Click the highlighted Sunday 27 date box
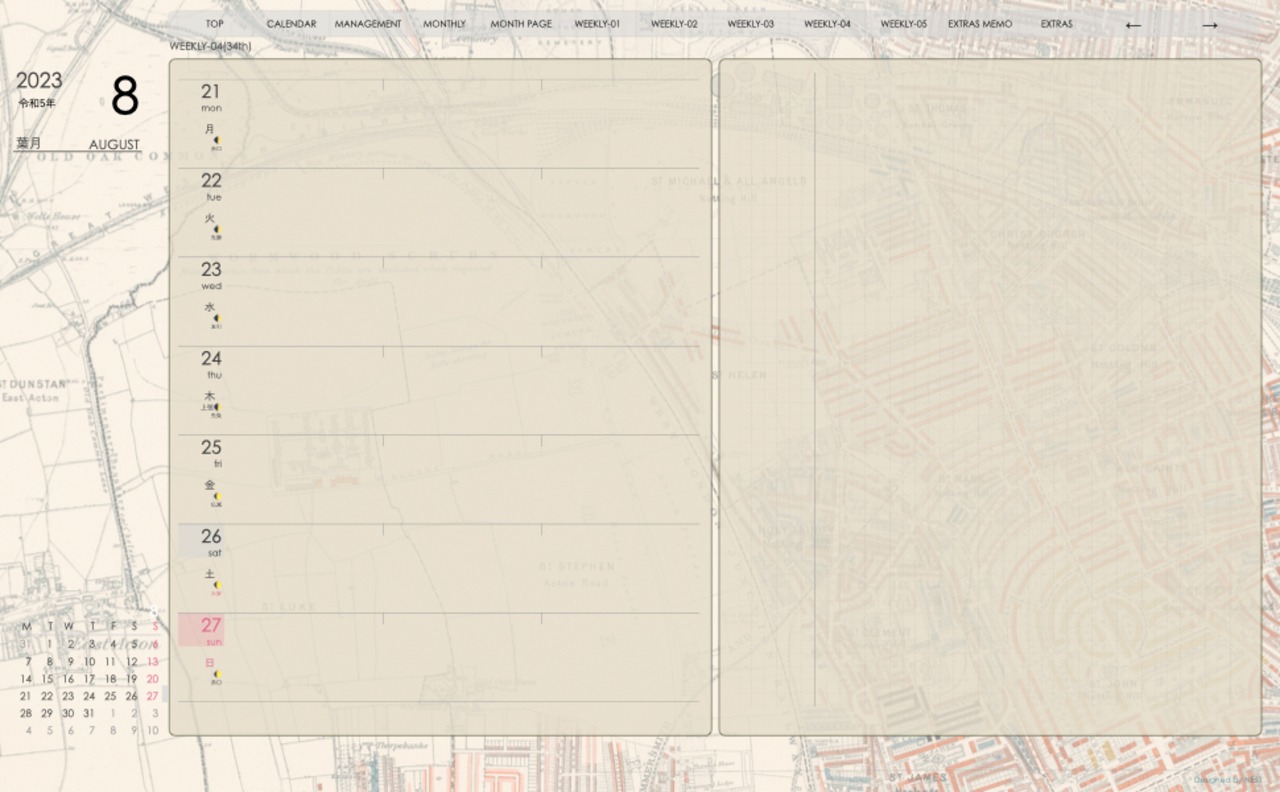Image resolution: width=1280 pixels, height=792 pixels. coord(202,630)
